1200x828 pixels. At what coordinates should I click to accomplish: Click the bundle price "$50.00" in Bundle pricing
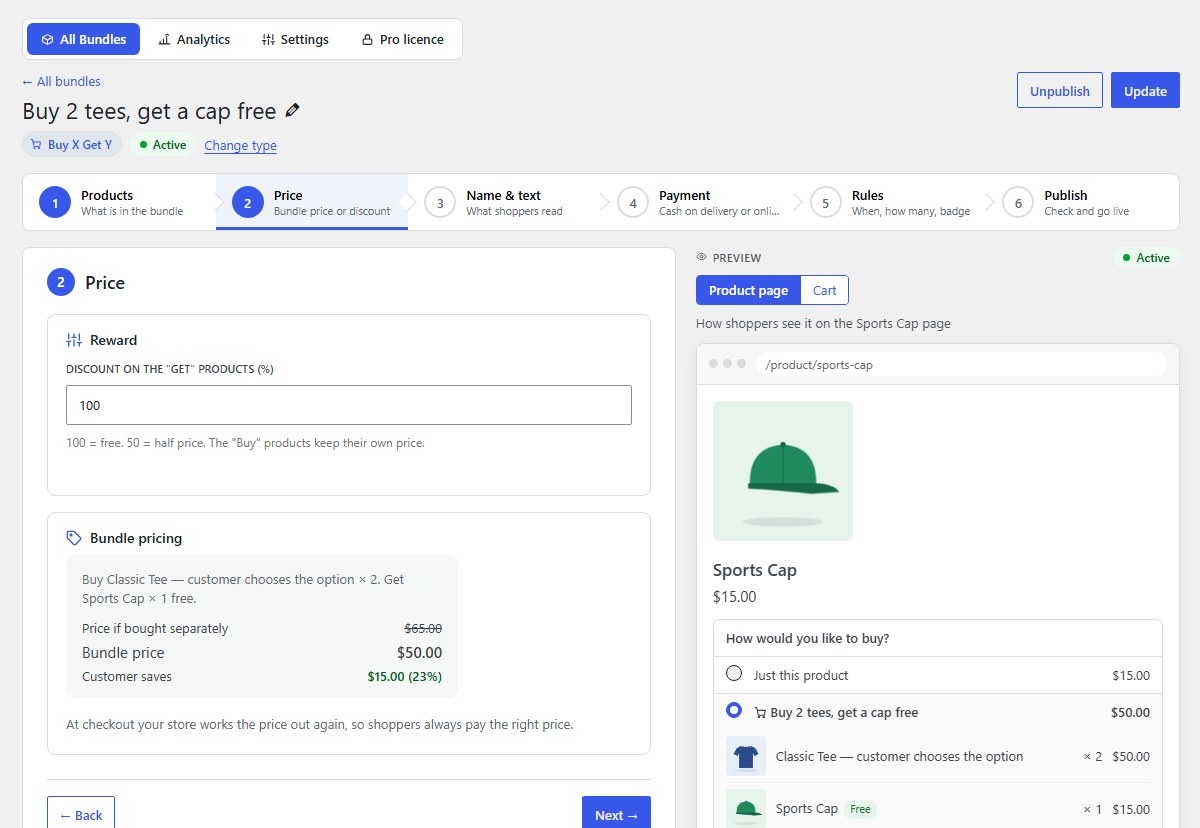419,653
